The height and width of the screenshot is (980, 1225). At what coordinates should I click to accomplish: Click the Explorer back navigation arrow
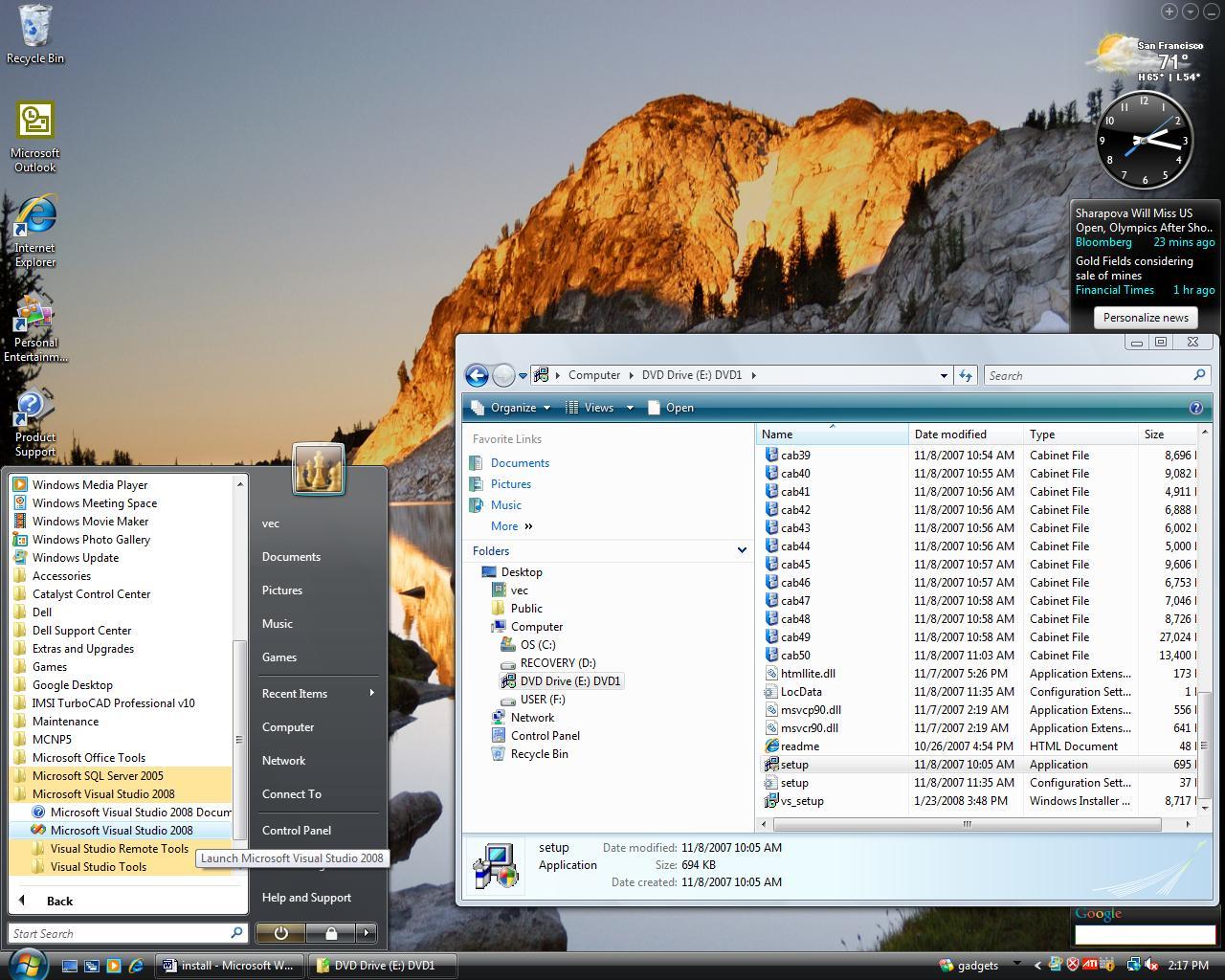click(477, 375)
